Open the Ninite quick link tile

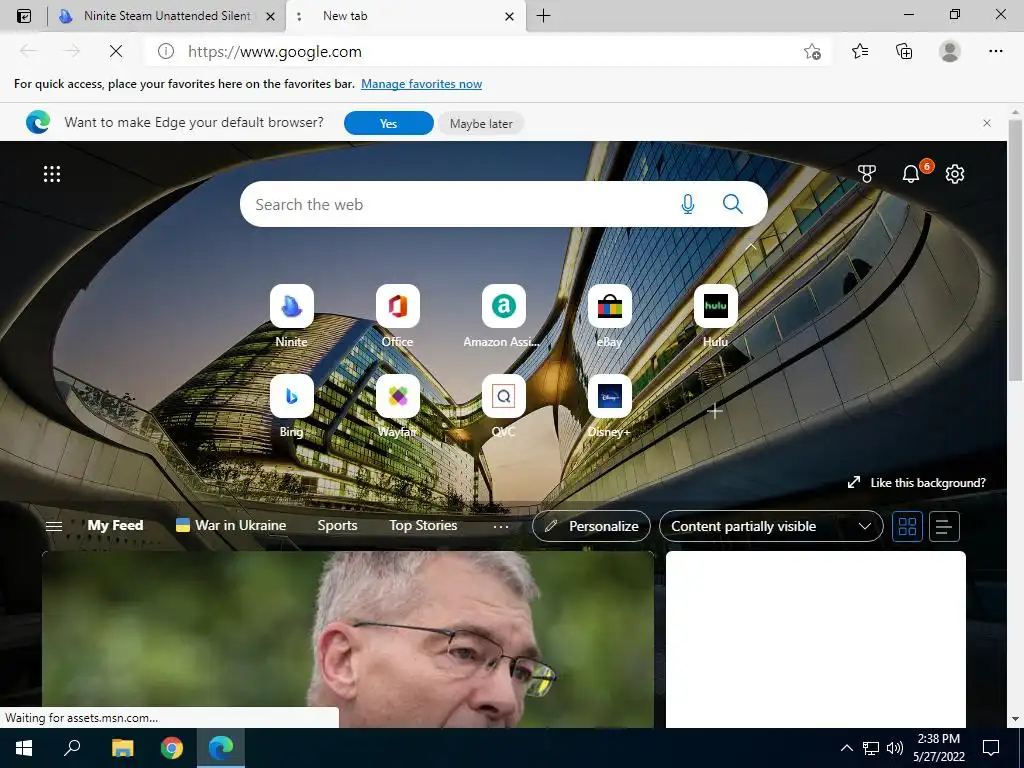click(291, 306)
